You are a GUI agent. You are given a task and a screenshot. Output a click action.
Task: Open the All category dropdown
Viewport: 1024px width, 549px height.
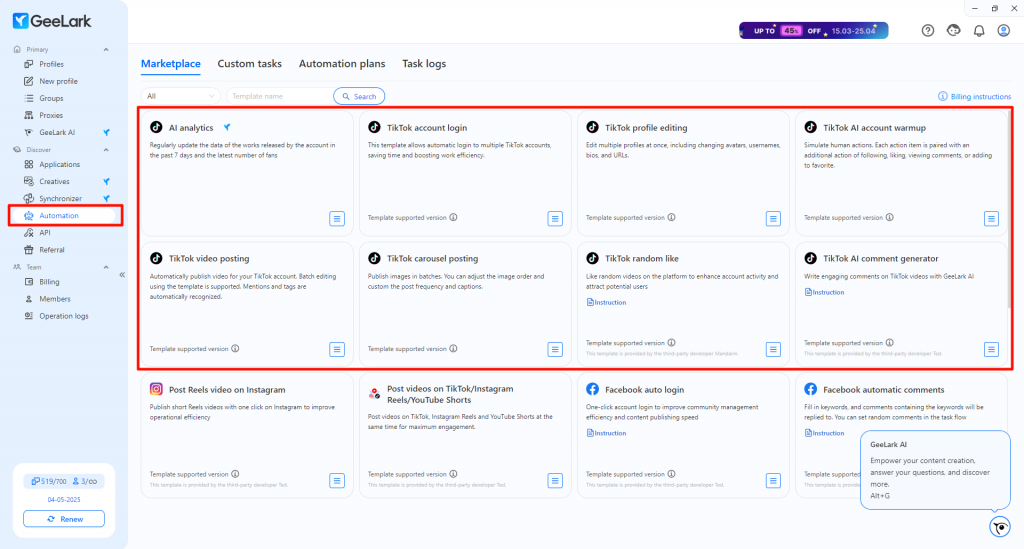180,96
